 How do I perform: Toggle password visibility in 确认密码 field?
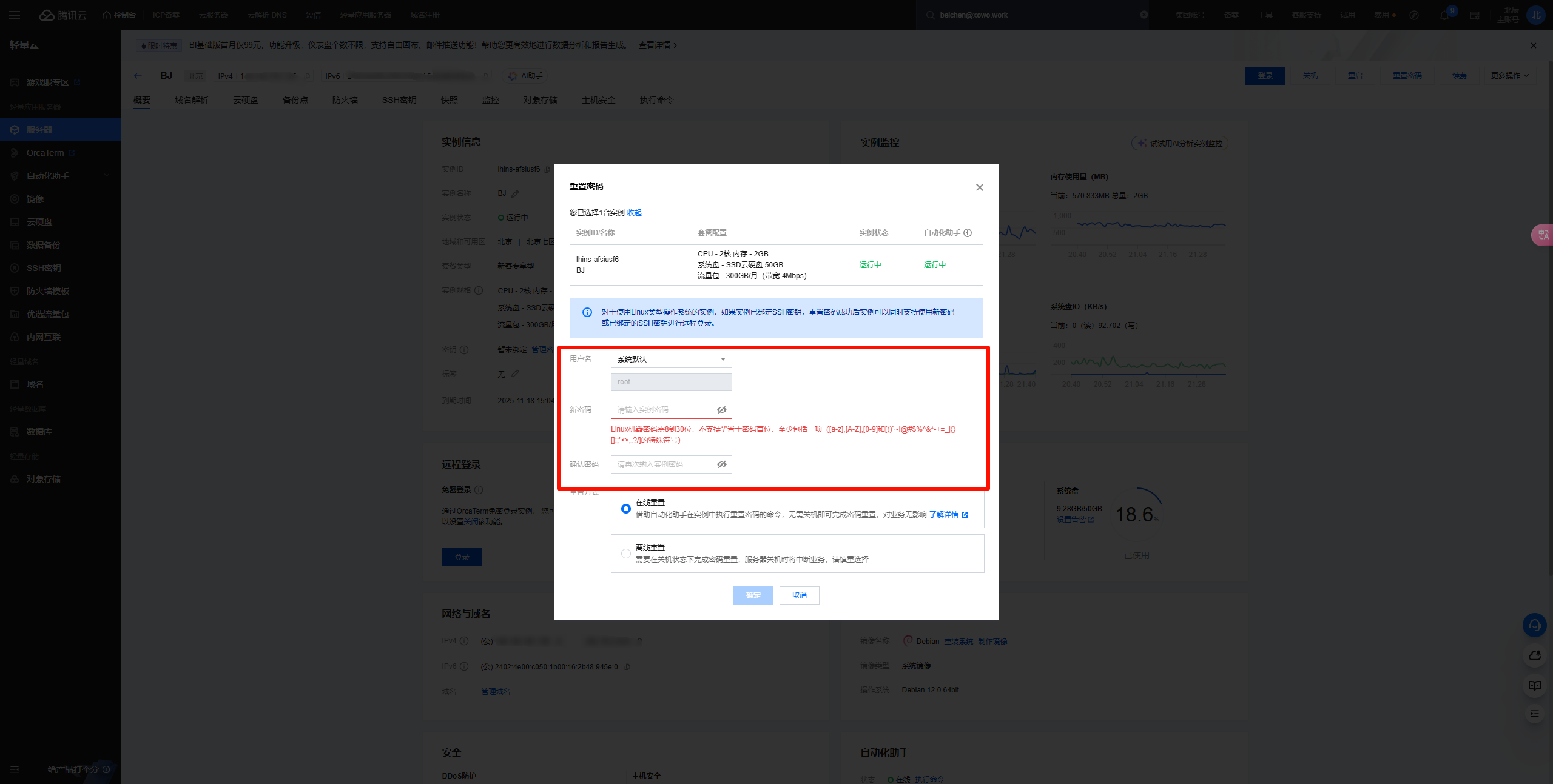click(722, 464)
